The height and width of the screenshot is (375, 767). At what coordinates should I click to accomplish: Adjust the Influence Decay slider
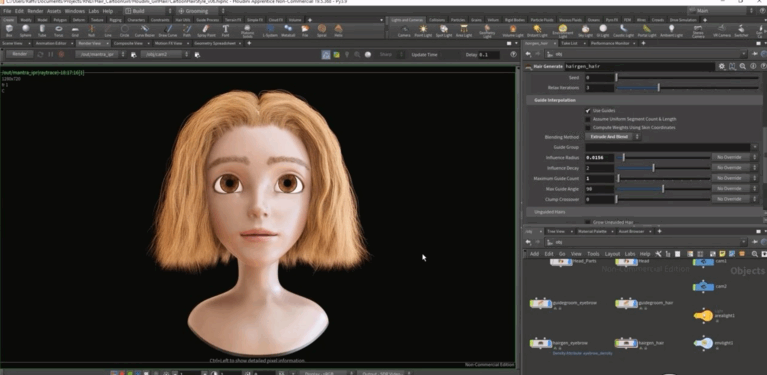(x=663, y=168)
